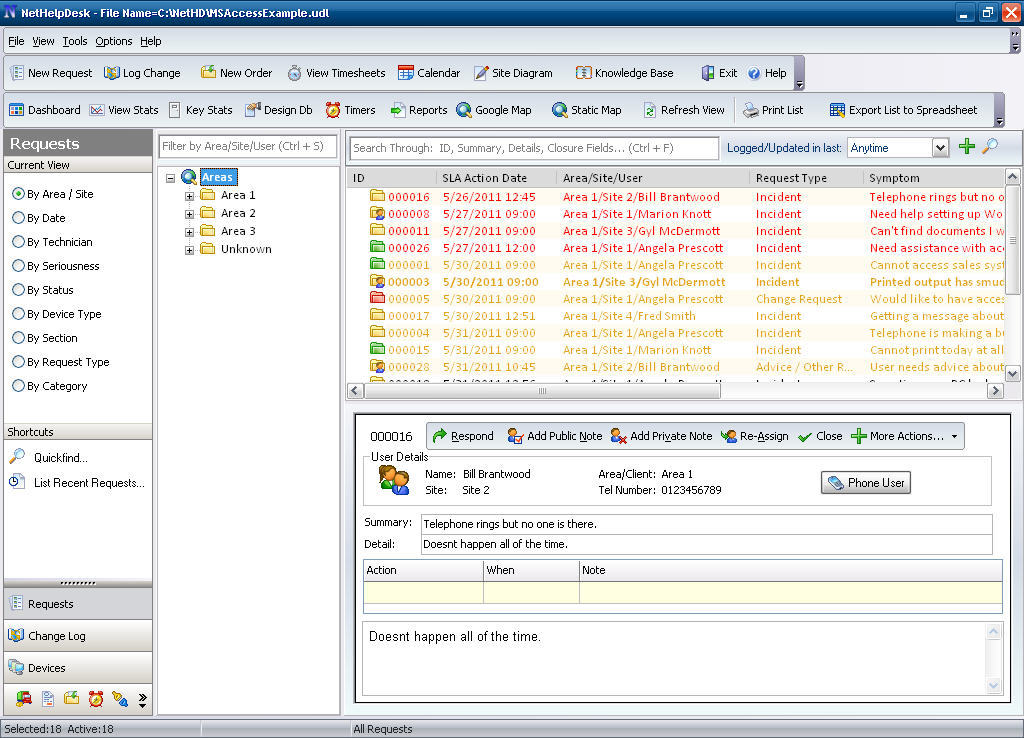Open the Dashboard view
Viewport: 1024px width, 738px height.
coord(44,110)
